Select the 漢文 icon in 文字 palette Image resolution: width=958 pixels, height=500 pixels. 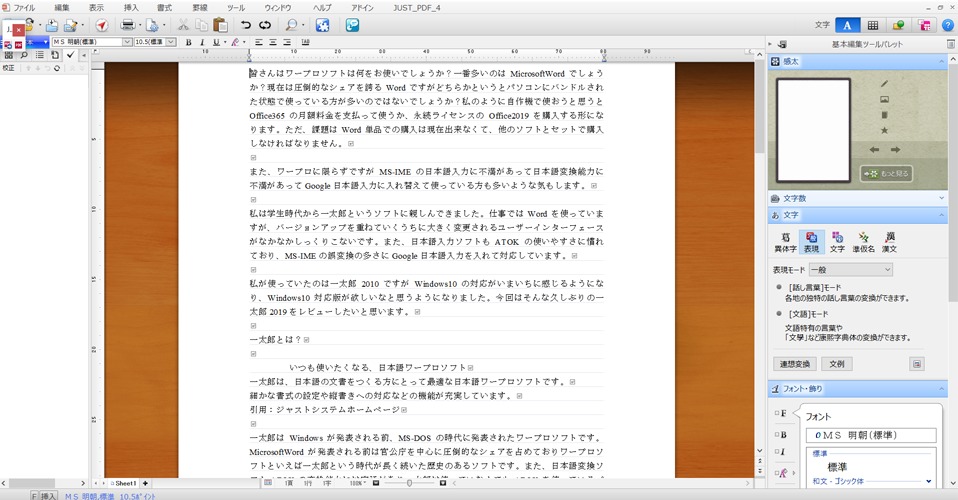click(890, 242)
